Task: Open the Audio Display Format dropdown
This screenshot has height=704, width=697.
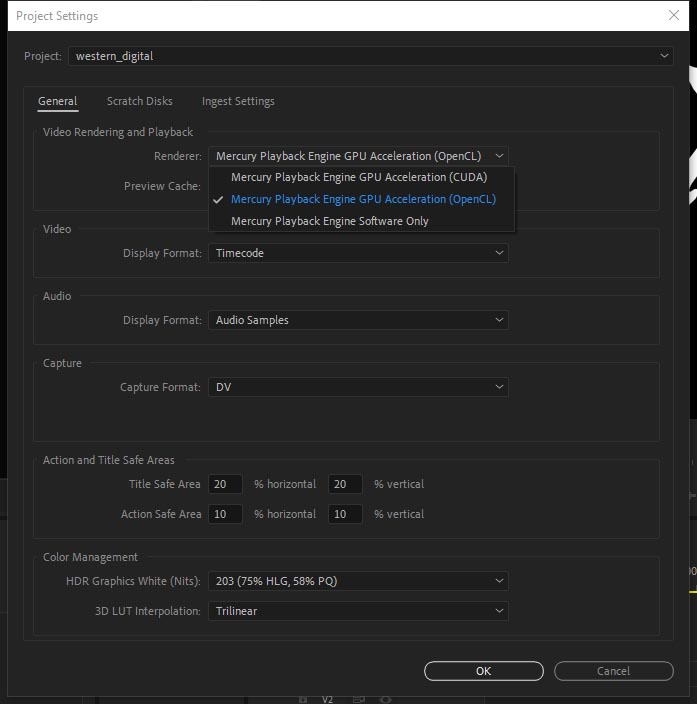Action: [x=358, y=320]
